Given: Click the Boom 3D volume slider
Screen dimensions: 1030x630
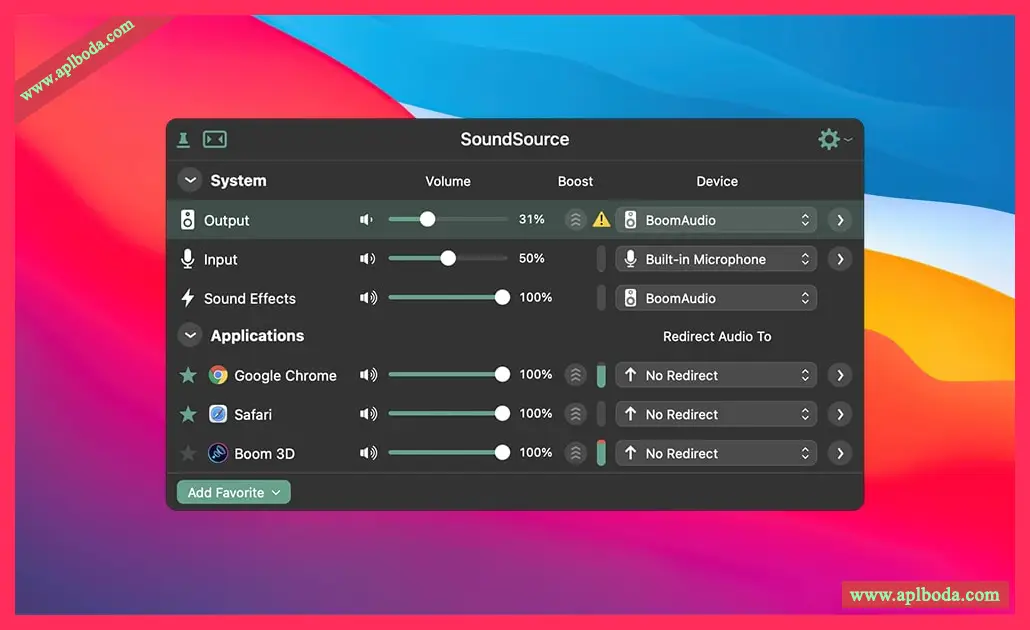Looking at the screenshot, I should 445,453.
